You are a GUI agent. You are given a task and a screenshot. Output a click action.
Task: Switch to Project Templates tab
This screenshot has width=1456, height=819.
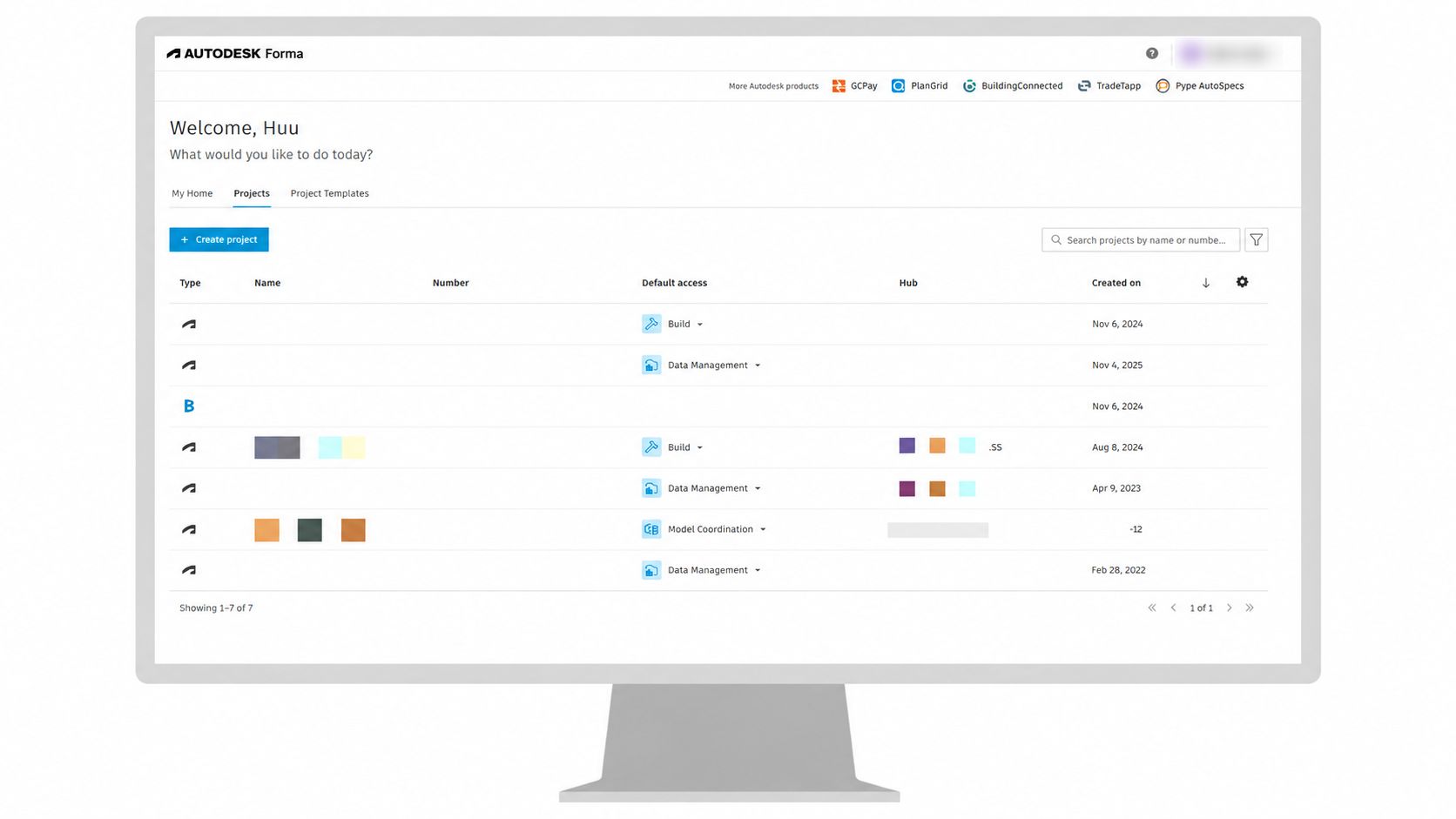coord(329,193)
